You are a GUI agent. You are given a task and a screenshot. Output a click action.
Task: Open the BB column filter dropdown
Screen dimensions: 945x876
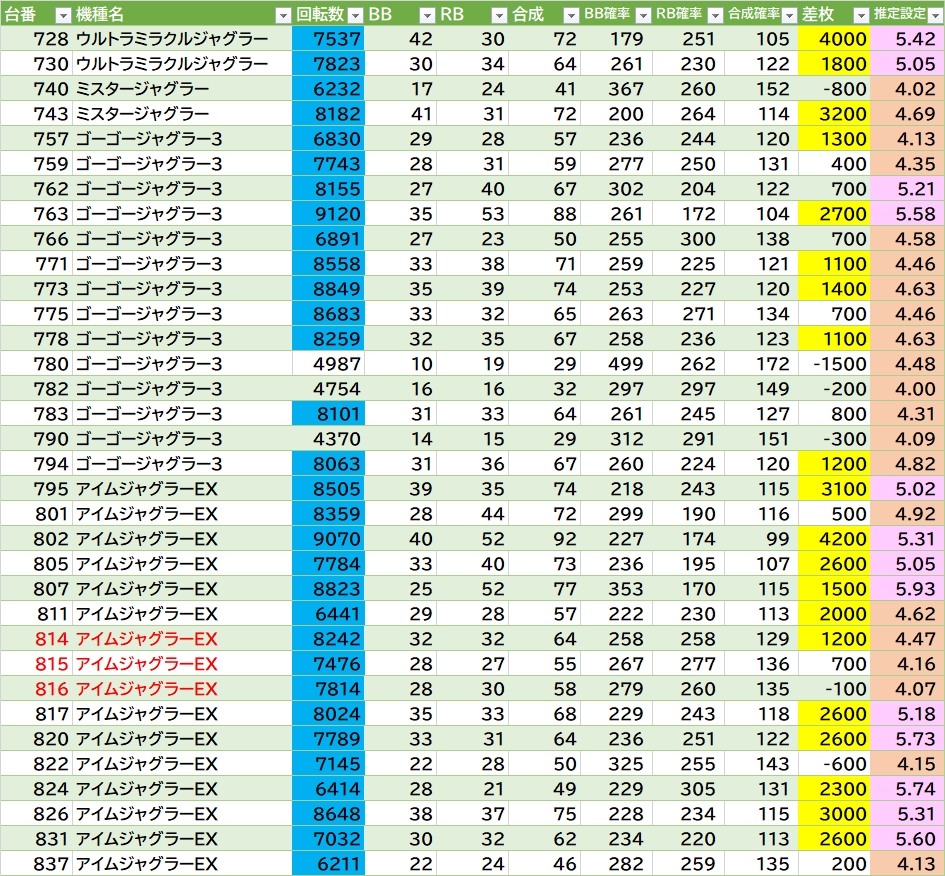pos(427,16)
